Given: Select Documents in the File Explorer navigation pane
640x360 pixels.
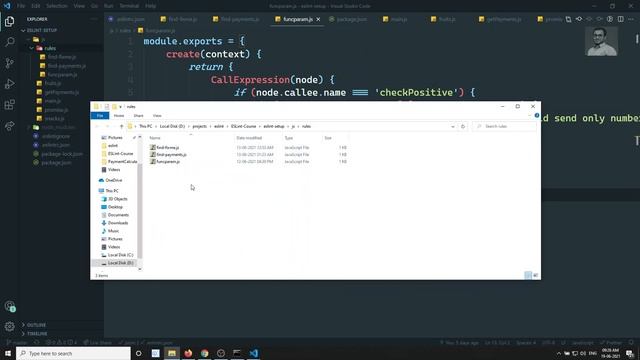Looking at the screenshot, I should click(115, 215).
